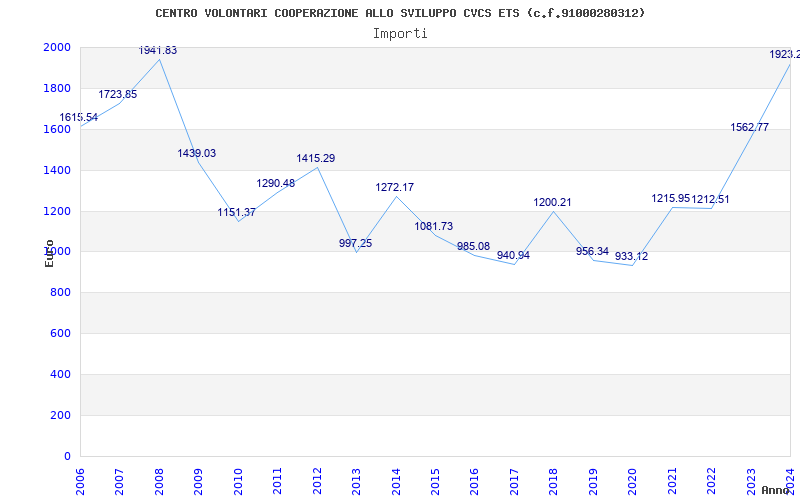
Task: Click the 933.12 lowest data point label
Action: click(631, 257)
